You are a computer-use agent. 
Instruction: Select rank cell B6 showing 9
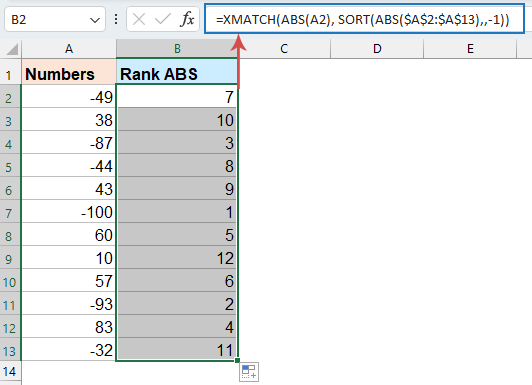click(x=177, y=188)
